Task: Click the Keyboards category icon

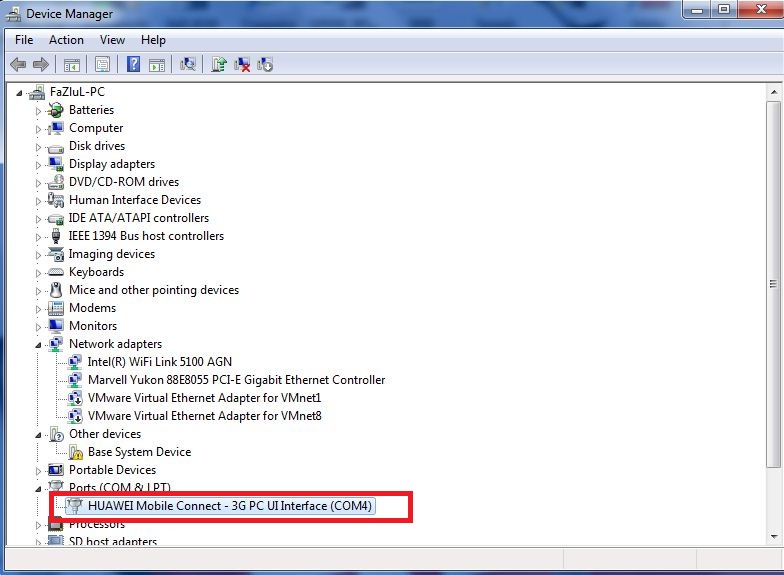Action: click(x=56, y=272)
